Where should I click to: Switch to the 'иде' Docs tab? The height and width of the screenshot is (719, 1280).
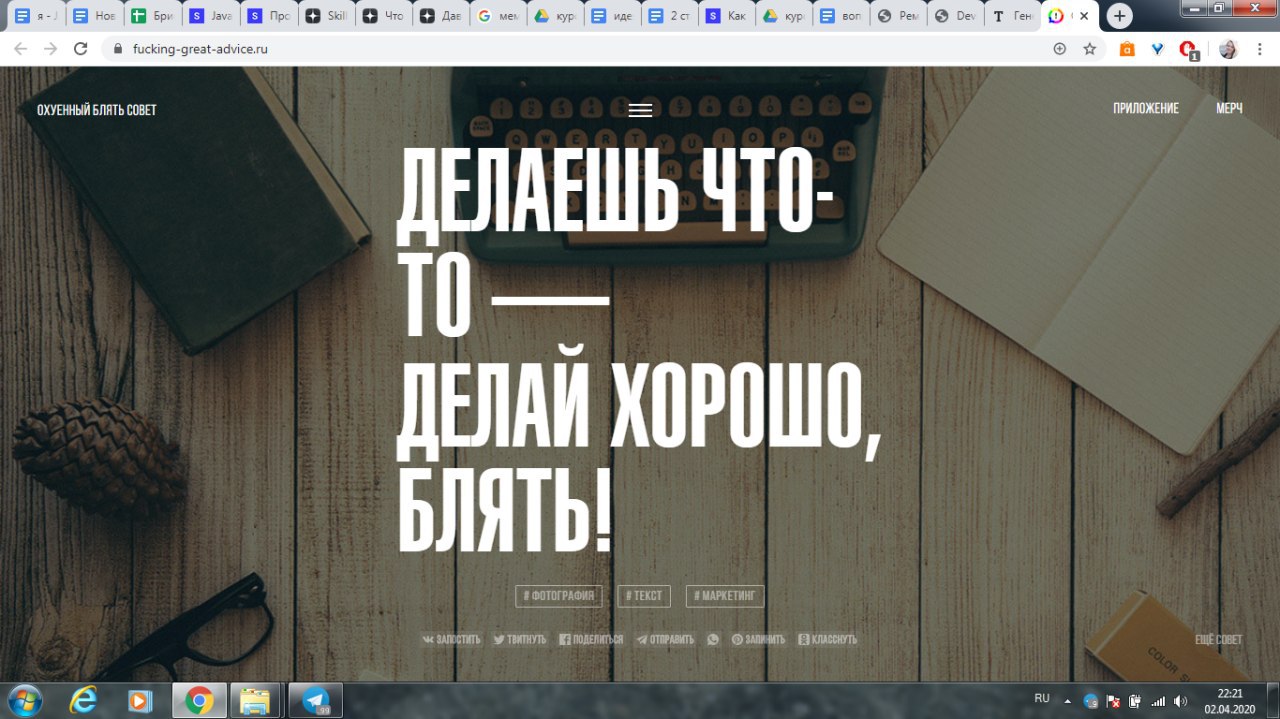613,16
